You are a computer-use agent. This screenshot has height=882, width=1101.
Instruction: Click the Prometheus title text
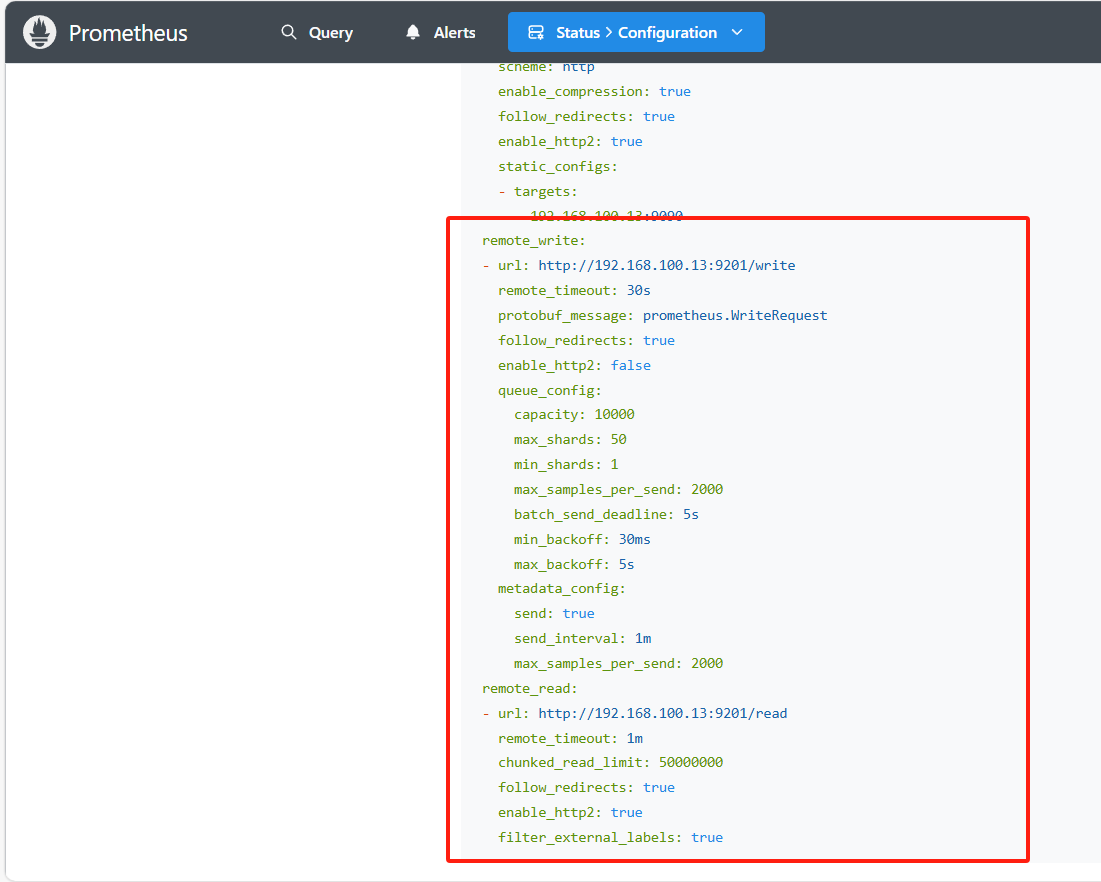[x=128, y=33]
